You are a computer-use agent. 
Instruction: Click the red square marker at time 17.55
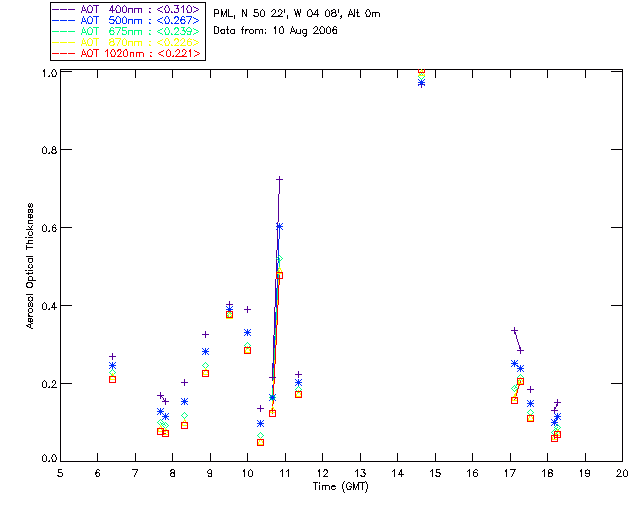pyautogui.click(x=530, y=419)
